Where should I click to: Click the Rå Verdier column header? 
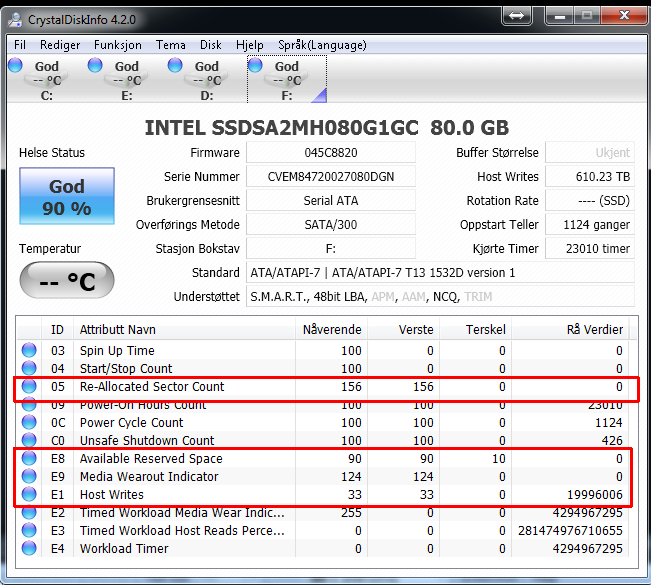[570, 329]
